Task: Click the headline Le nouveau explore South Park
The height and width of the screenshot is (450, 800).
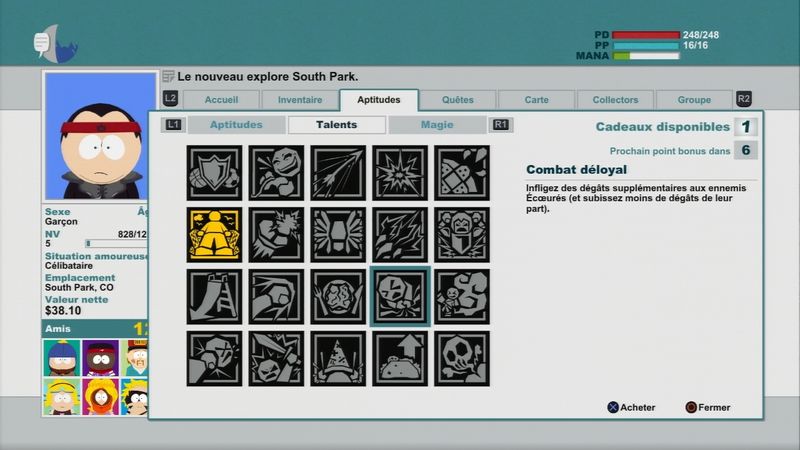Action: (268, 77)
